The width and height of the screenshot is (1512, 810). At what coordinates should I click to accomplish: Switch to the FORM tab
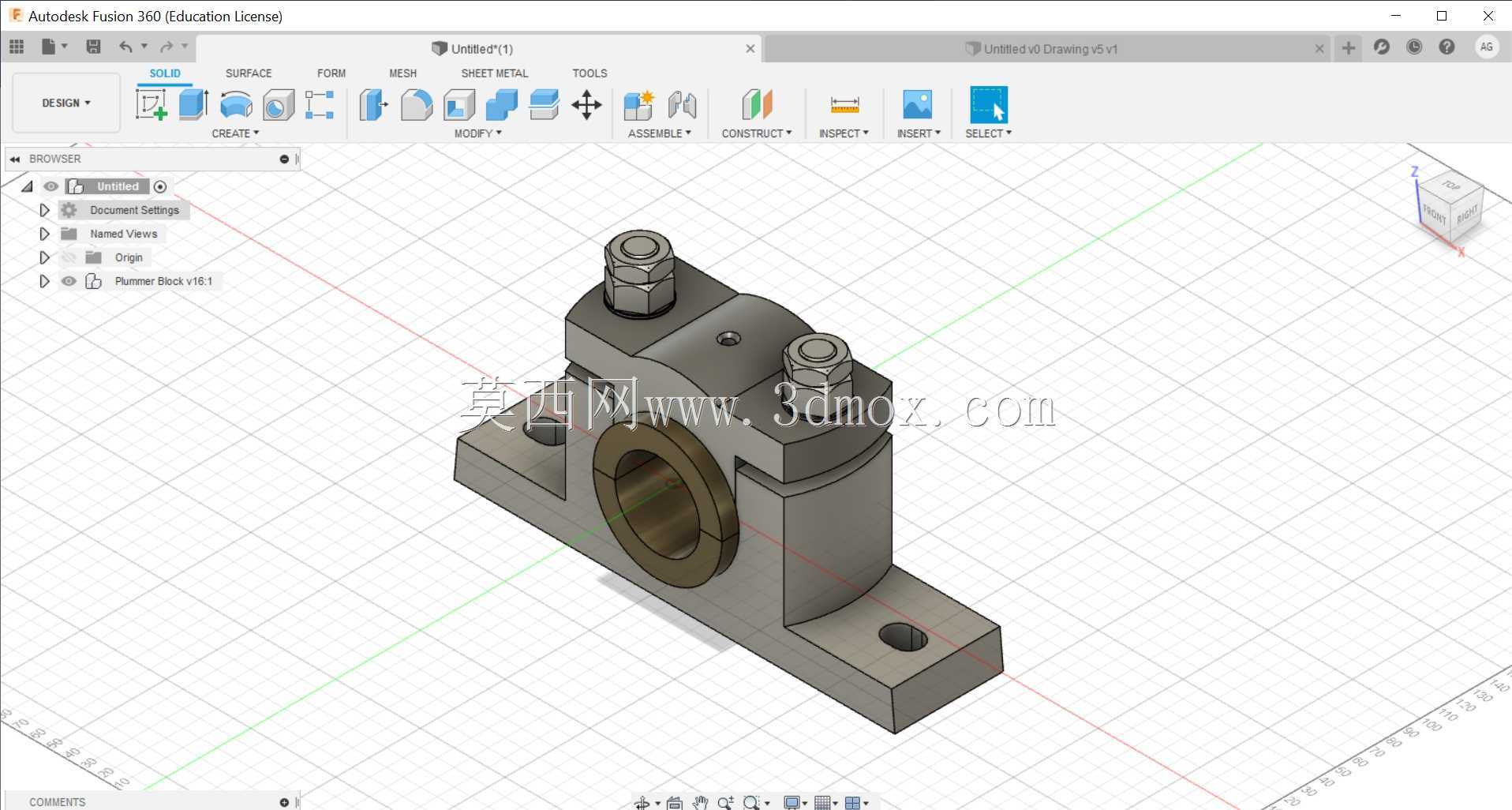[331, 73]
